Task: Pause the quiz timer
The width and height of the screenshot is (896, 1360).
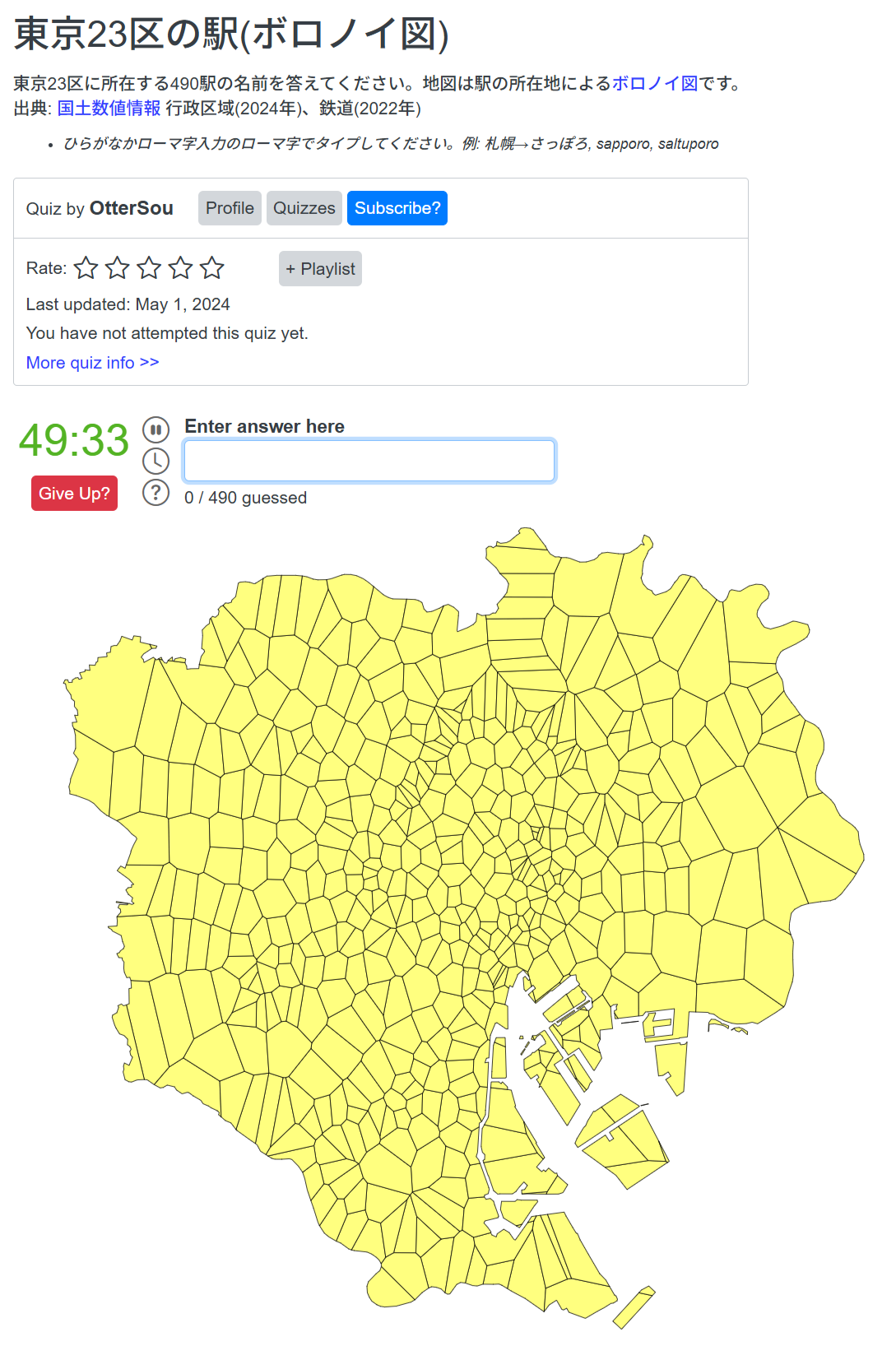Action: 156,429
